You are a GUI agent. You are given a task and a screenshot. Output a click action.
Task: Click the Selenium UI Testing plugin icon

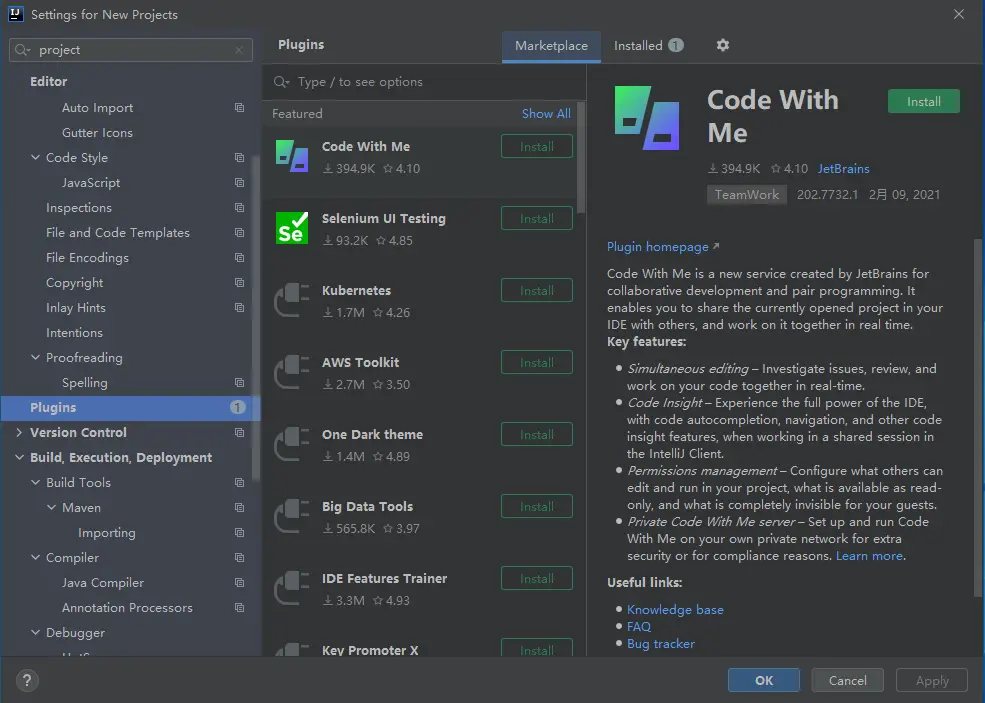click(x=292, y=228)
